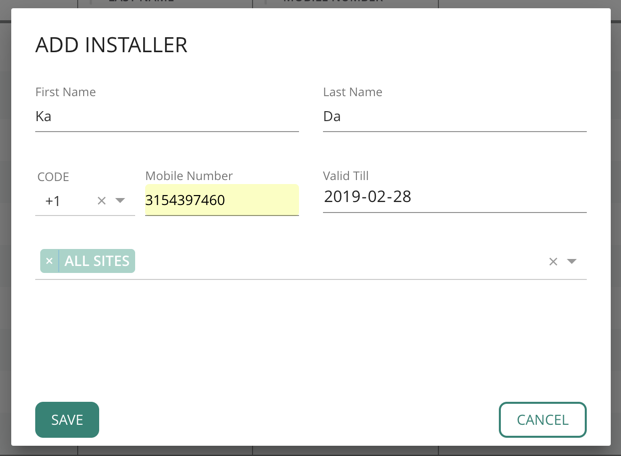Click the Last Name label
This screenshot has height=456, width=621.
[x=352, y=92]
